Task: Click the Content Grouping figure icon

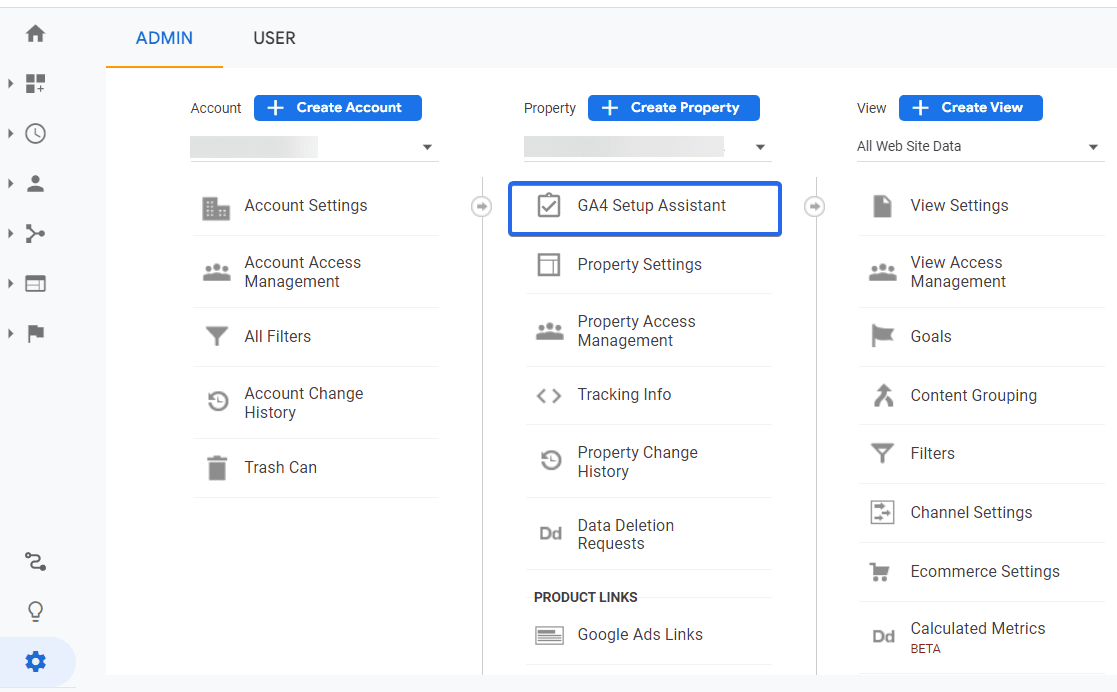Action: click(883, 395)
